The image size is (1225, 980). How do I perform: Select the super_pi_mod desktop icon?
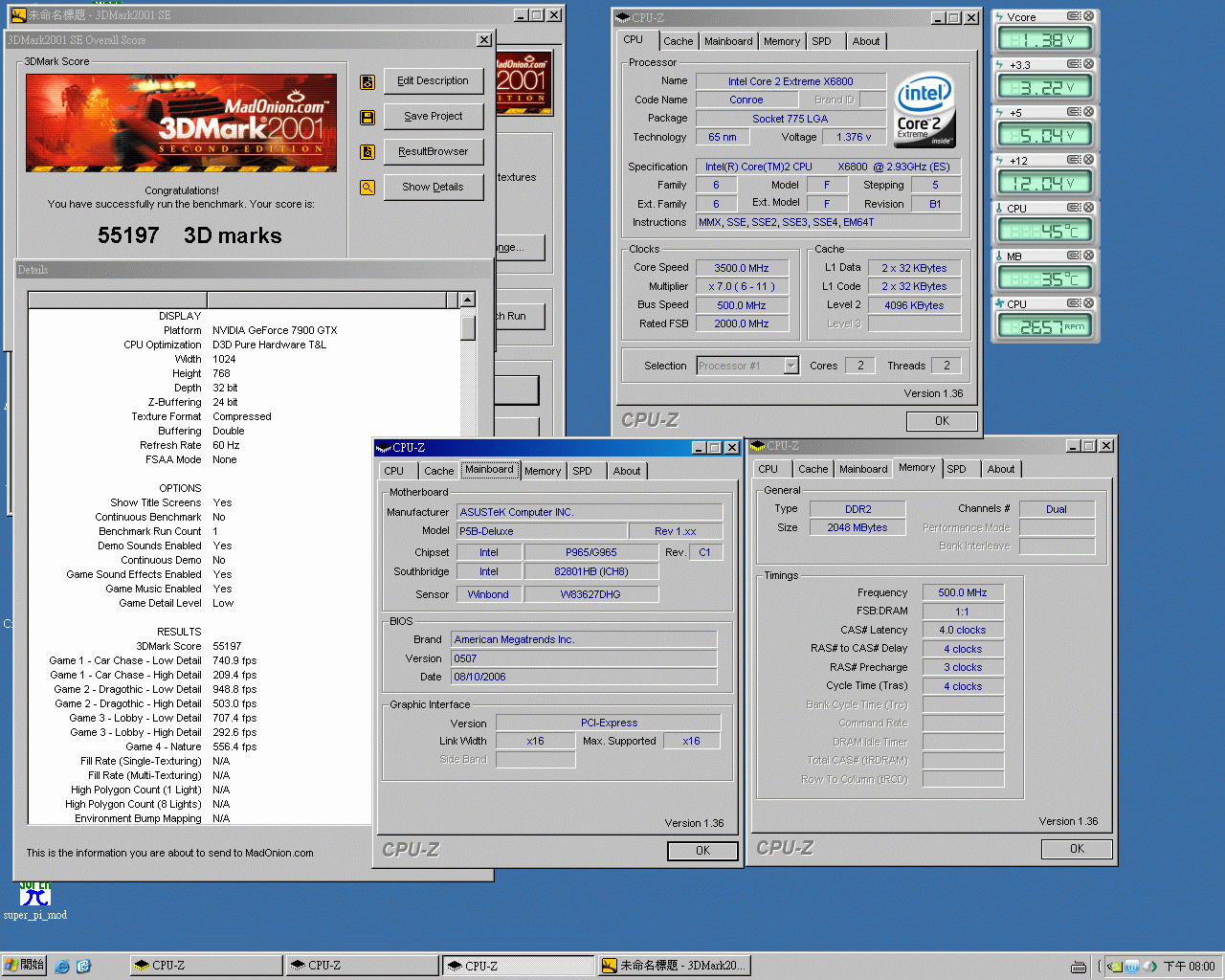35,901
